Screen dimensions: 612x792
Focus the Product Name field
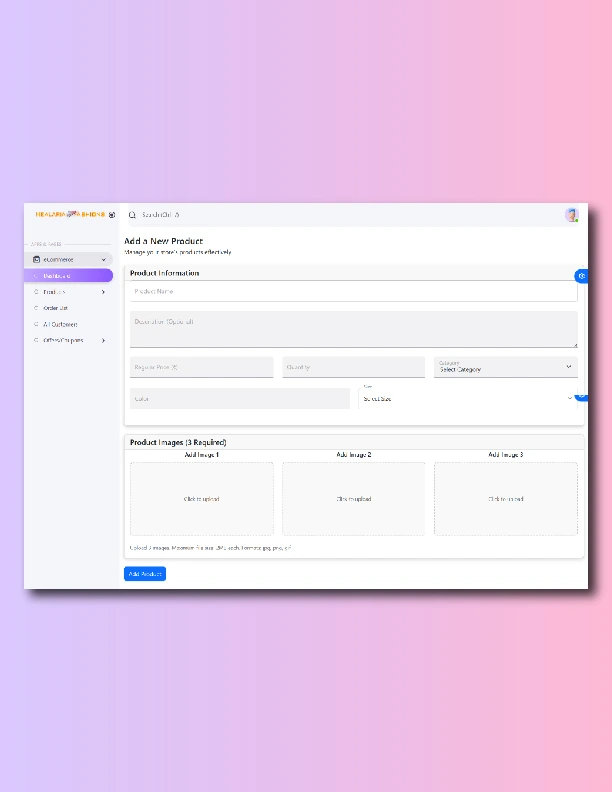point(353,291)
